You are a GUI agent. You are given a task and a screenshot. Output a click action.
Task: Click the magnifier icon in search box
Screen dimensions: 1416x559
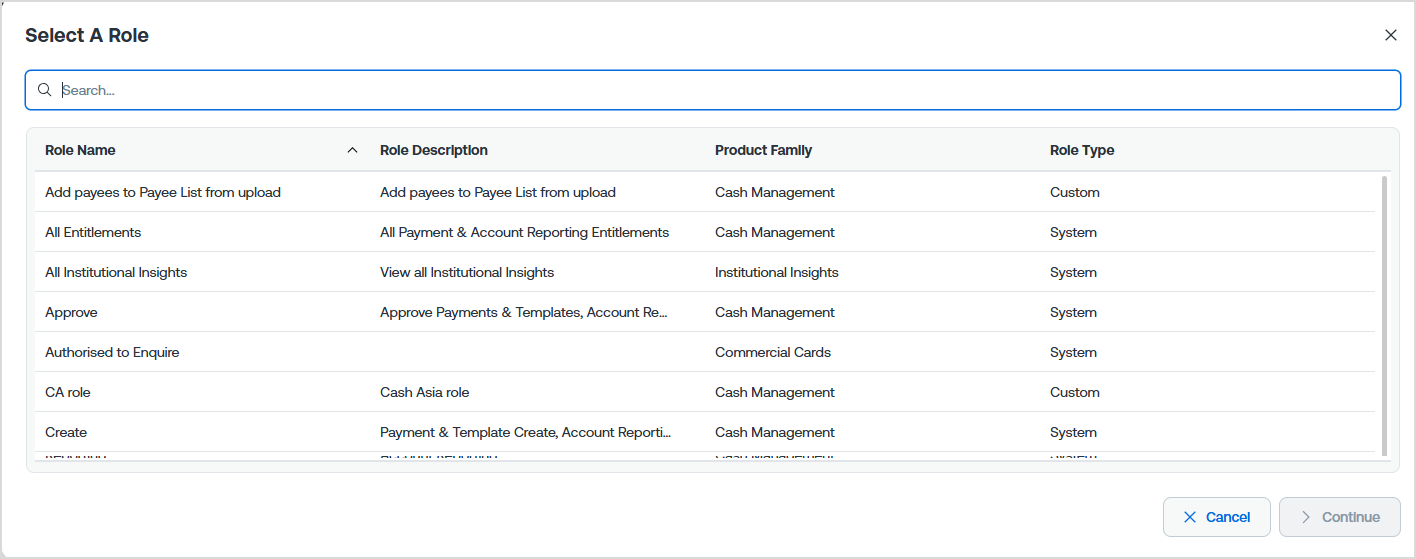pos(44,90)
